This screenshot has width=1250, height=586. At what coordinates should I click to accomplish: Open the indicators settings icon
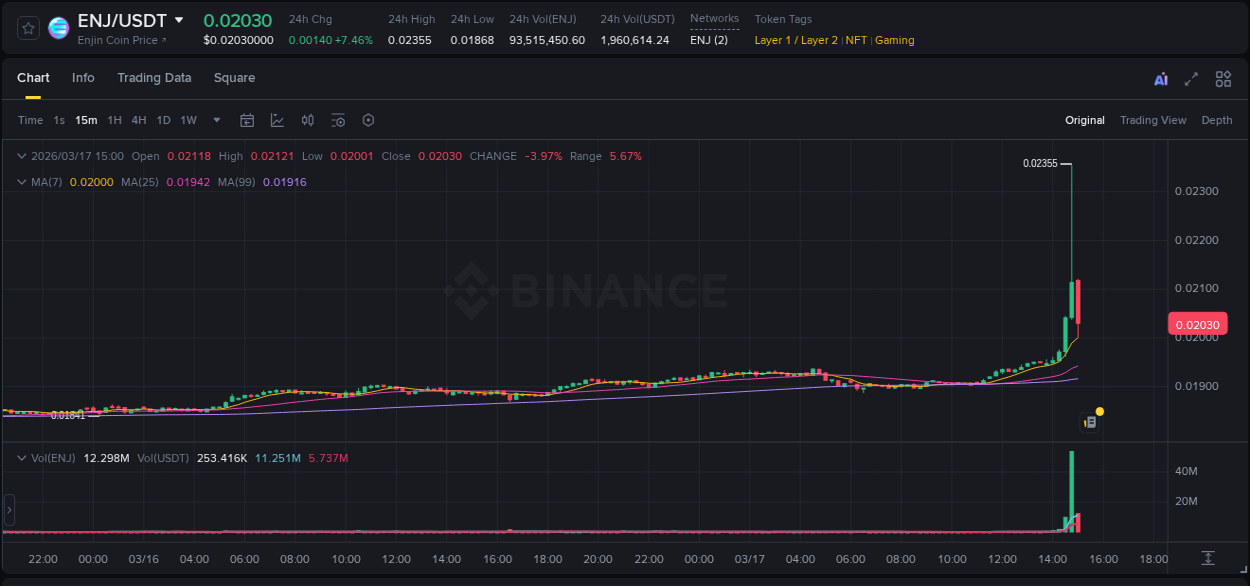pos(338,119)
